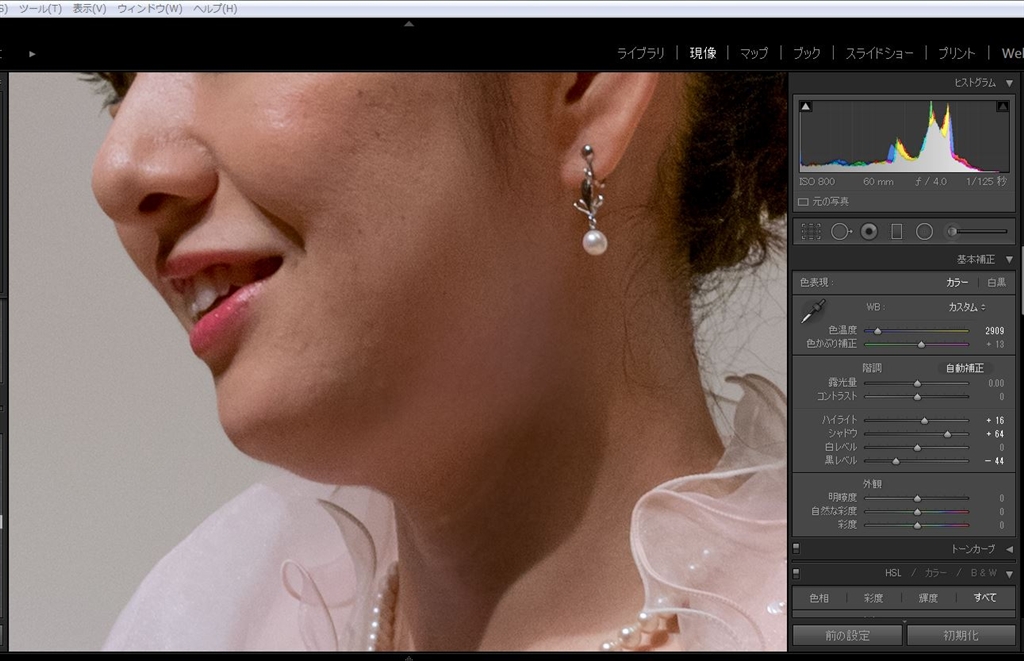Image resolution: width=1024 pixels, height=661 pixels.
Task: Enable the 元の写真 checkbox
Action: 803,201
